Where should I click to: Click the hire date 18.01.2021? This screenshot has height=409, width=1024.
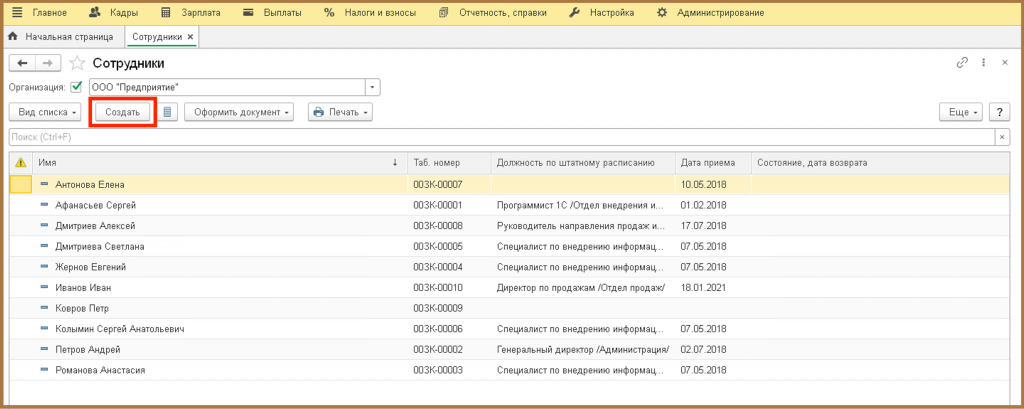(x=703, y=287)
